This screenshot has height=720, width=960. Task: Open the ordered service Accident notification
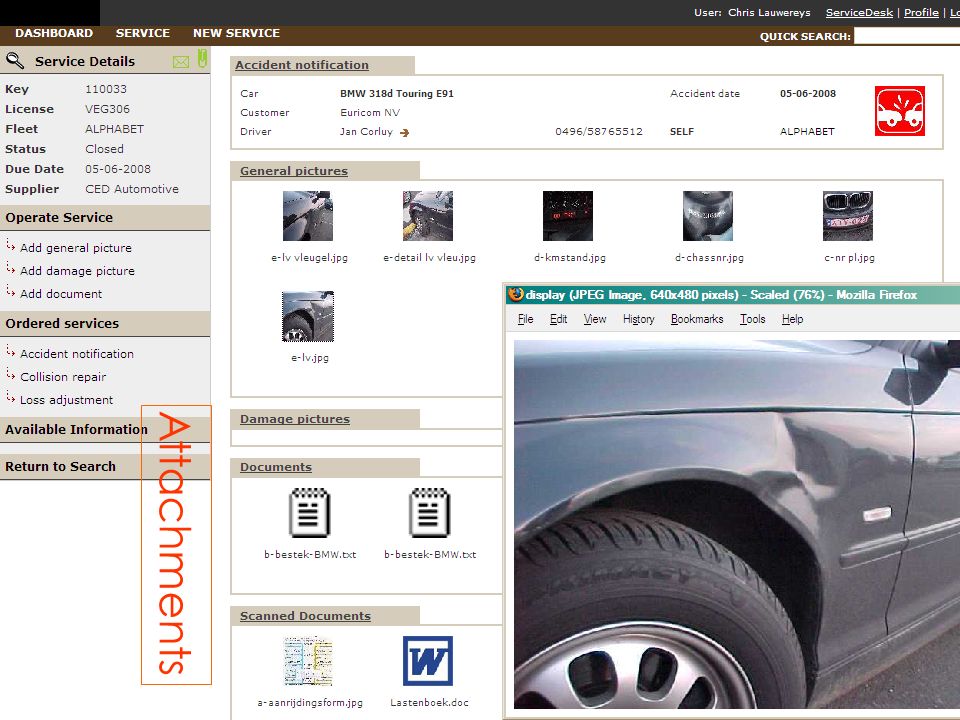point(77,354)
